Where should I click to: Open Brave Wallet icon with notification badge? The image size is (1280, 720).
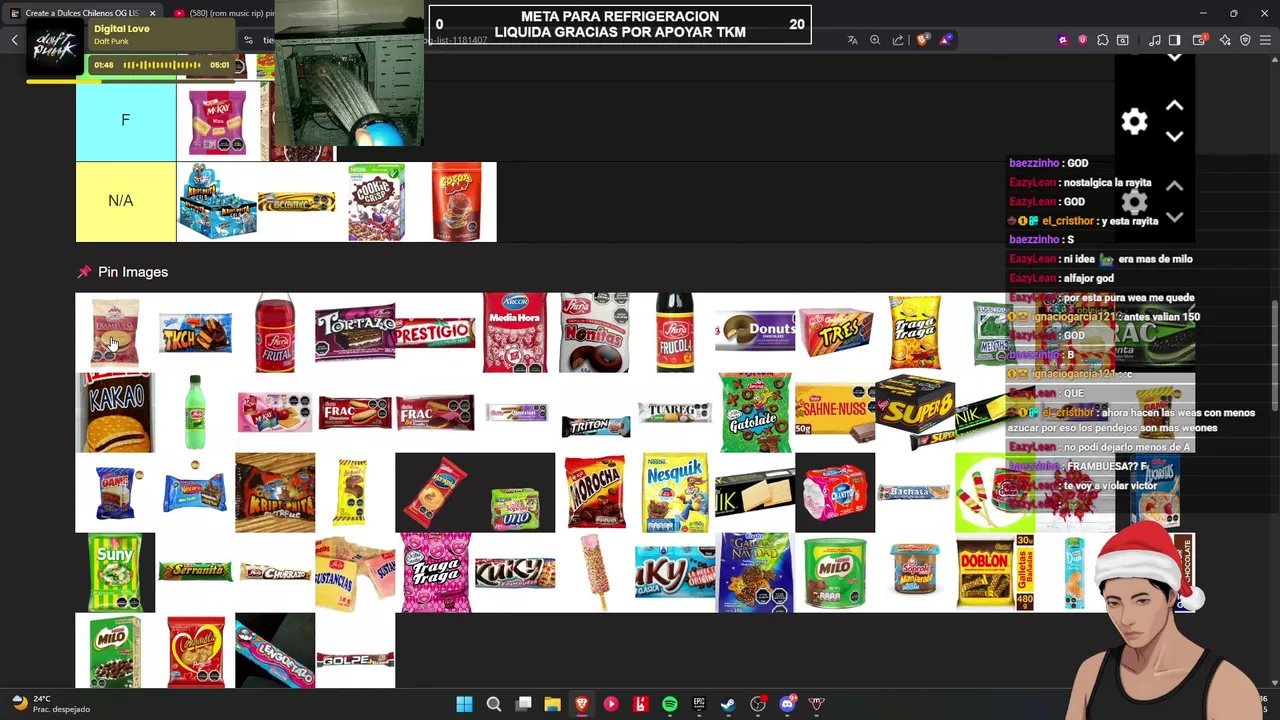tap(1200, 40)
